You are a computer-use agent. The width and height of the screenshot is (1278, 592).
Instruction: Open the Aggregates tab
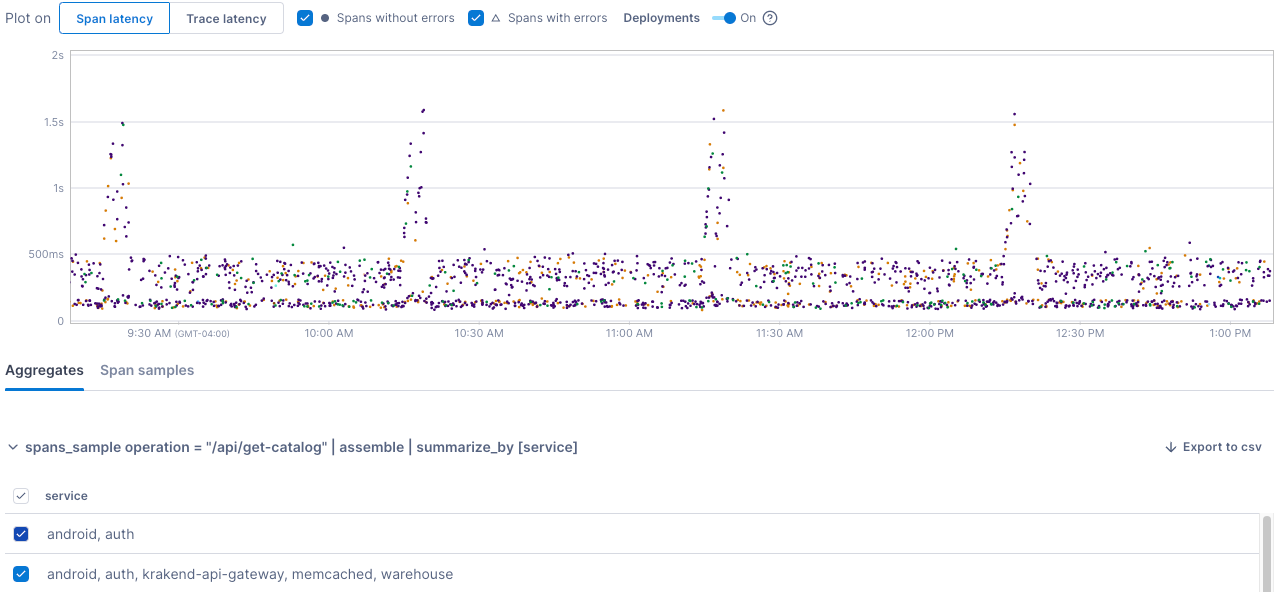pos(44,370)
